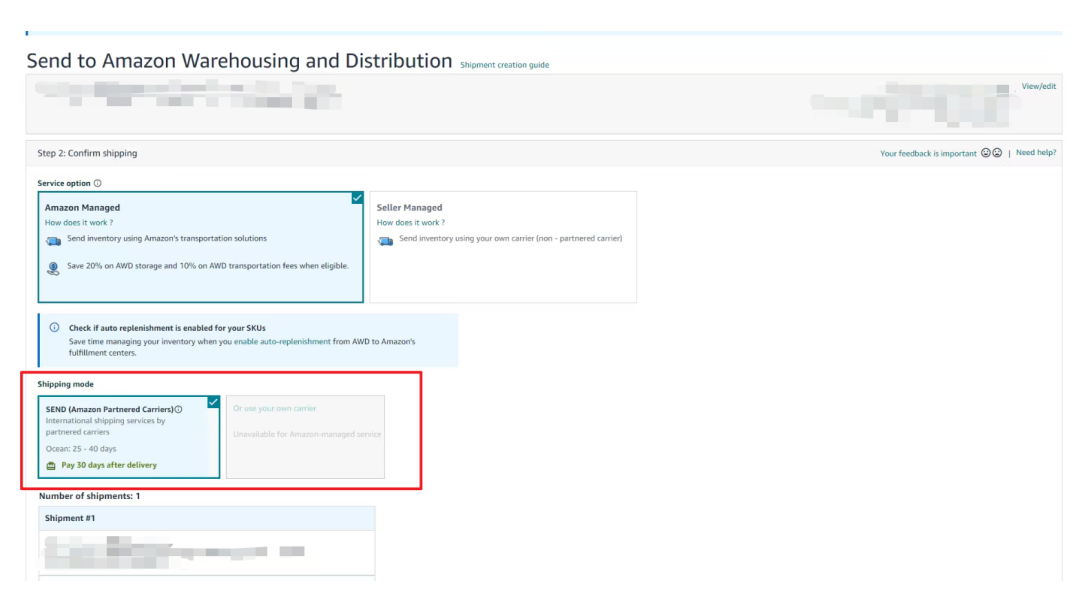1080x612 pixels.
Task: Click Check if auto replenishment is enabled heading
Action: [x=167, y=328]
